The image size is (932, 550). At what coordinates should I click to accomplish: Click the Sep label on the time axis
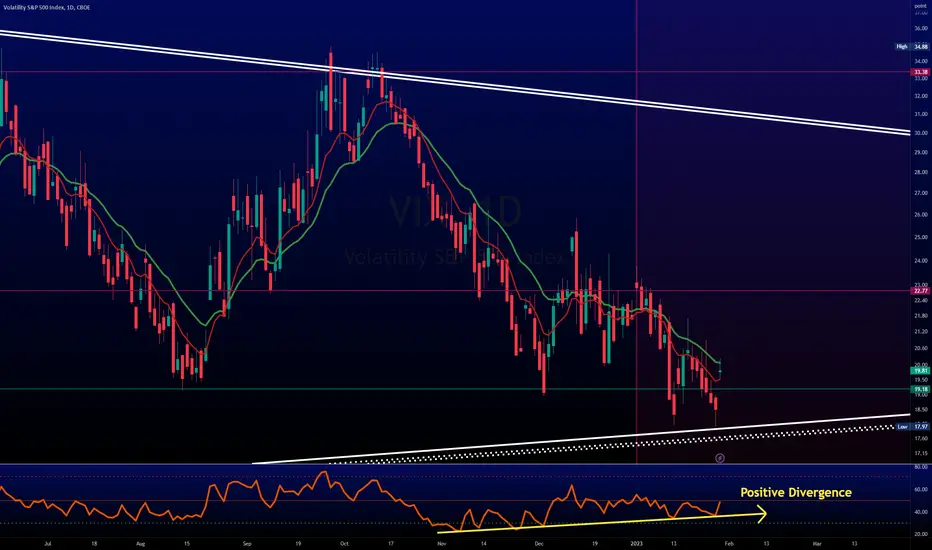(x=247, y=543)
